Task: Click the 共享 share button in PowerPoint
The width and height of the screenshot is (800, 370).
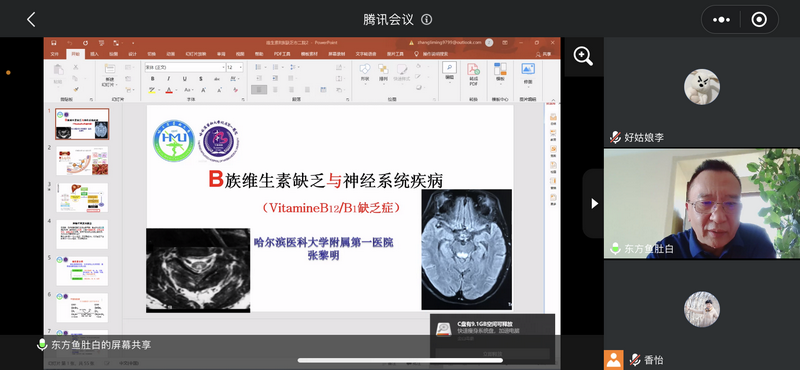Action: tap(544, 54)
